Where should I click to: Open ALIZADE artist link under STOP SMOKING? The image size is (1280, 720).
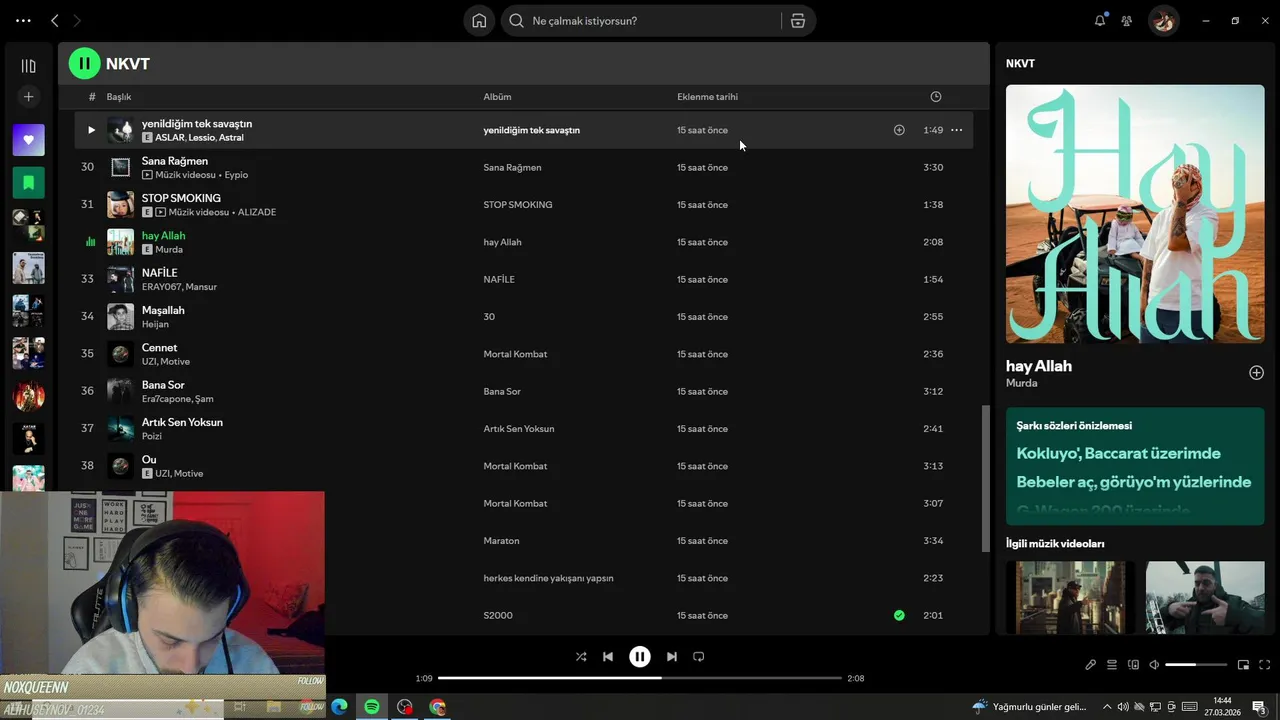click(x=257, y=212)
